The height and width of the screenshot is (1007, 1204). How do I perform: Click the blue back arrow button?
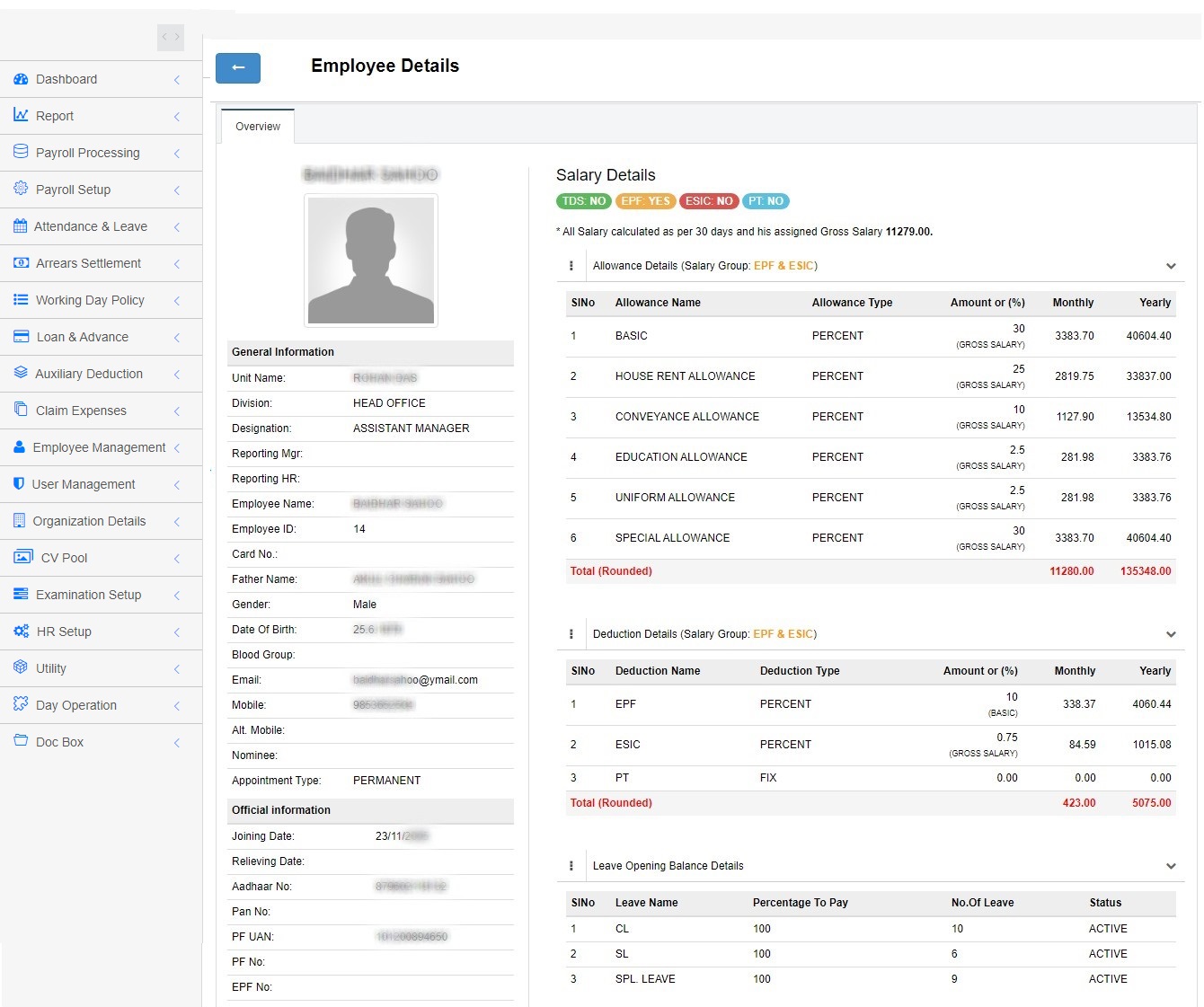pyautogui.click(x=238, y=68)
